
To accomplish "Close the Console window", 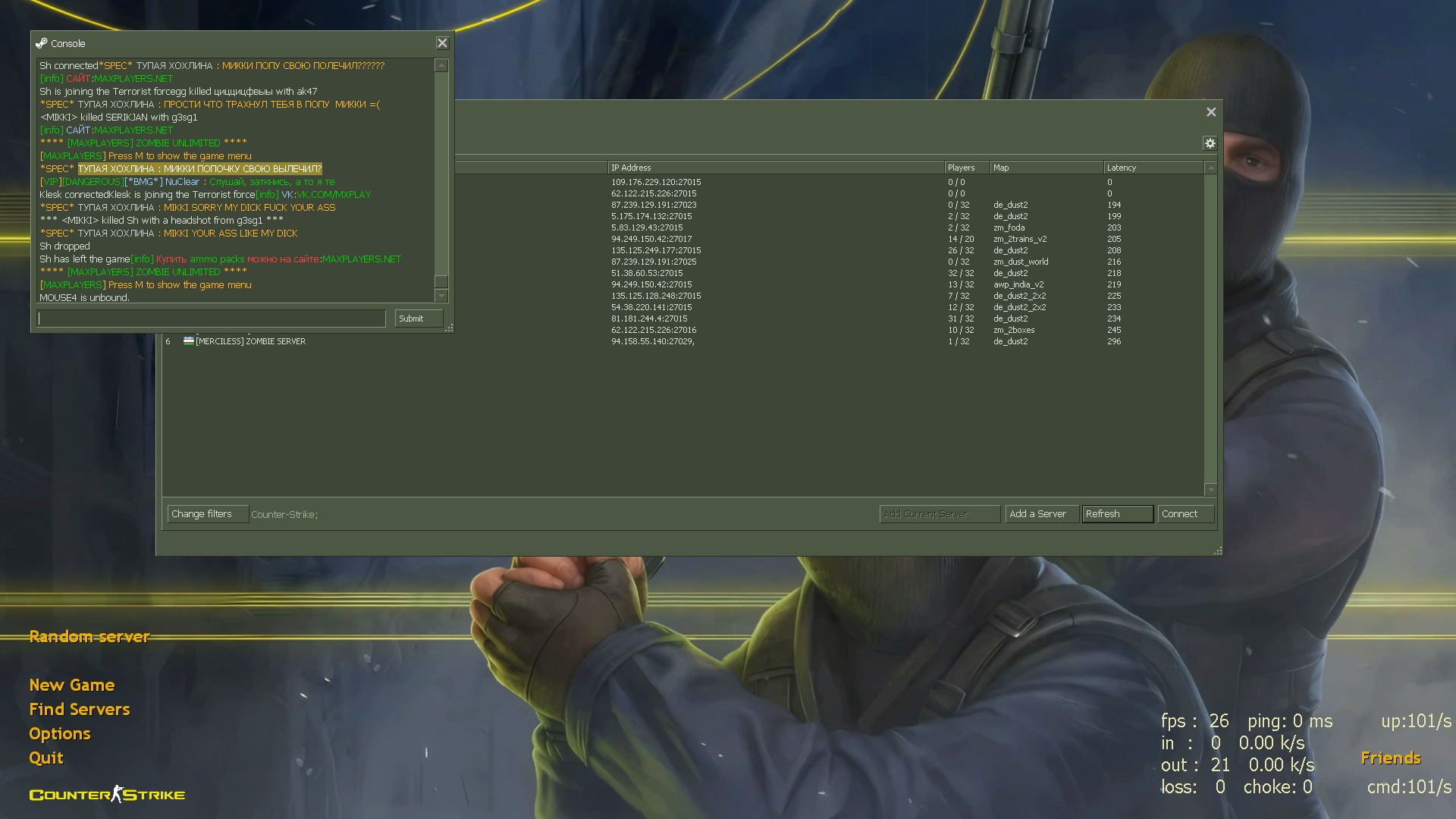I will click(442, 43).
